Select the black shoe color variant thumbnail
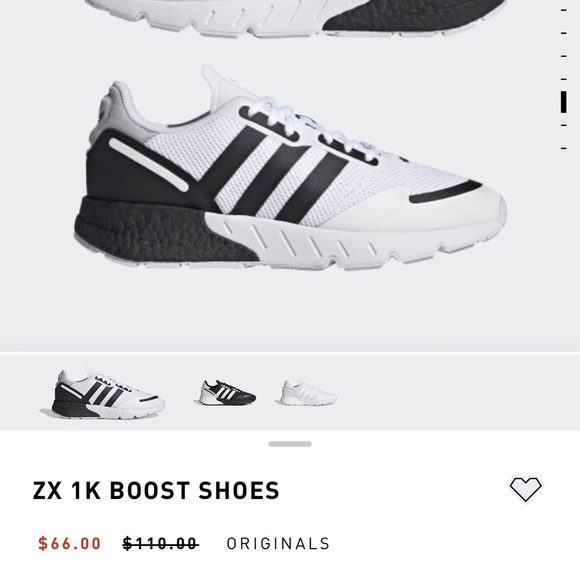This screenshot has height=580, width=580. 225,393
